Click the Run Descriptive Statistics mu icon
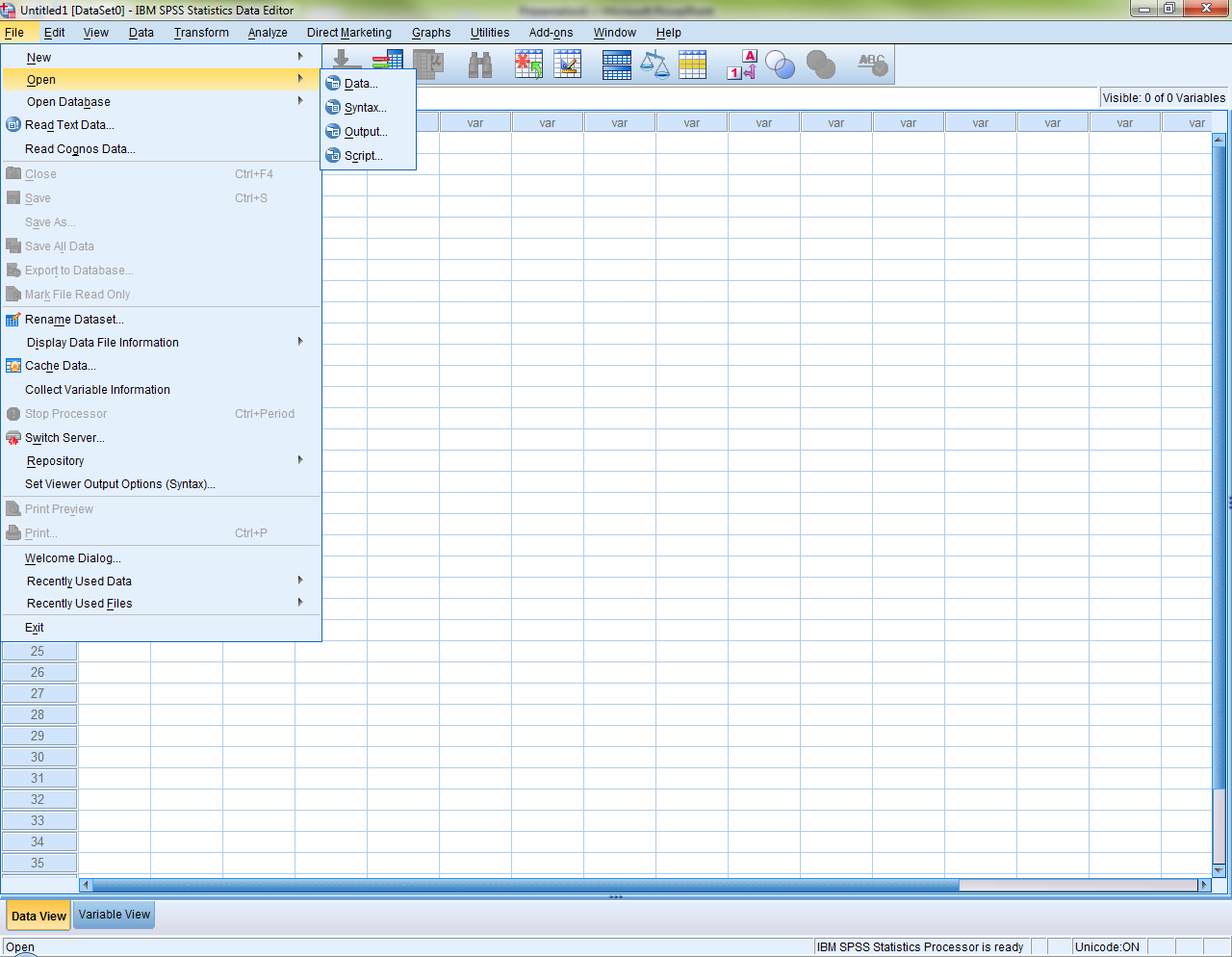 point(428,65)
